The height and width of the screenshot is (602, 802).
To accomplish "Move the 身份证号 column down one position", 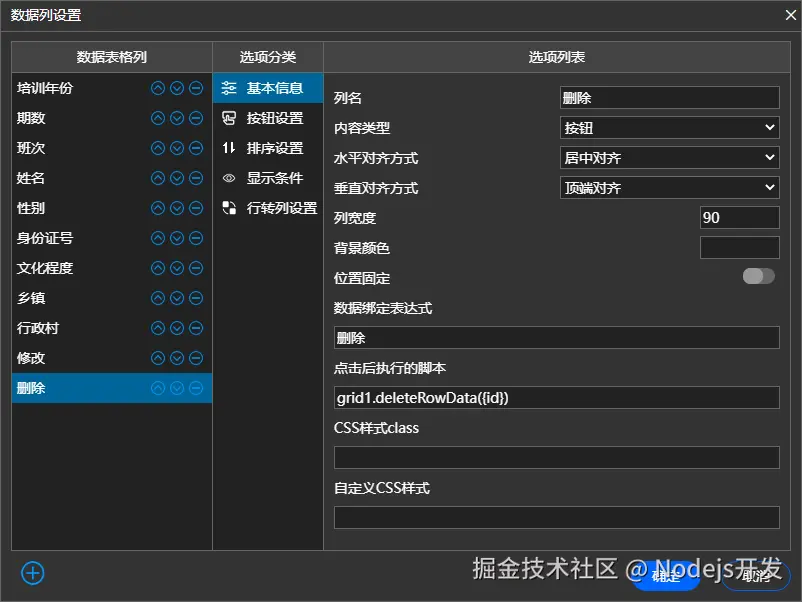I will (x=176, y=238).
